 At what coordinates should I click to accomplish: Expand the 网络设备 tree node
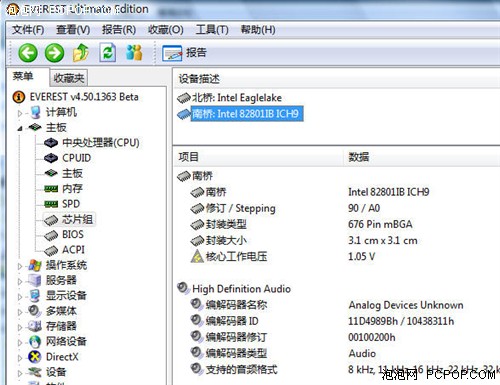click(x=20, y=342)
